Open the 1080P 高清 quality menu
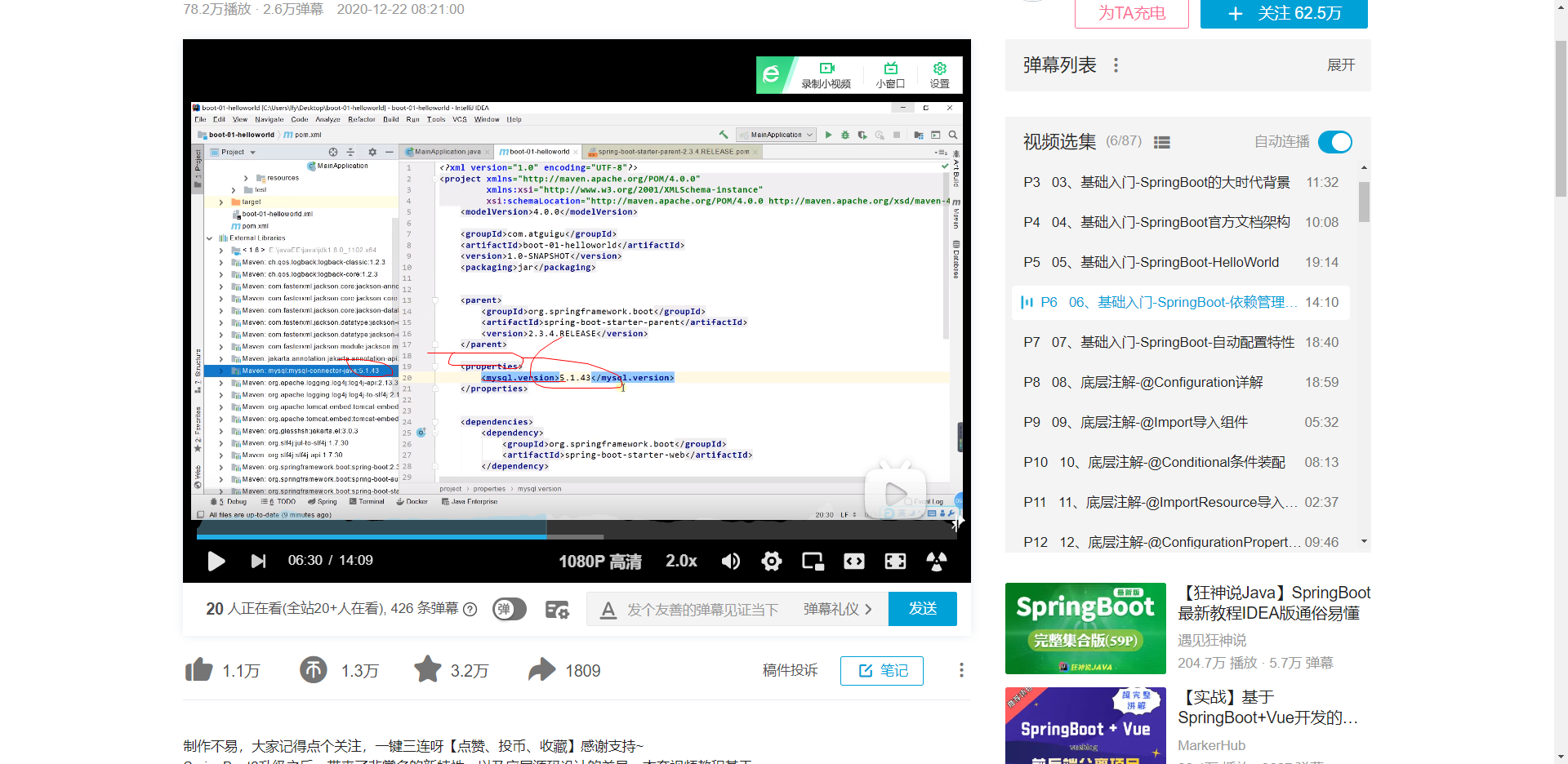Screen dimensions: 1568x764 coord(600,561)
